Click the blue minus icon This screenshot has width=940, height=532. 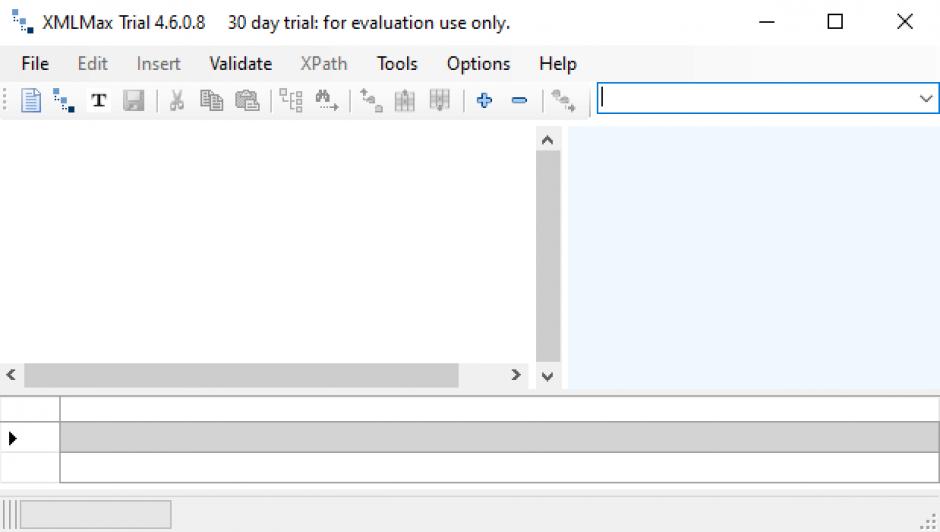pos(519,100)
